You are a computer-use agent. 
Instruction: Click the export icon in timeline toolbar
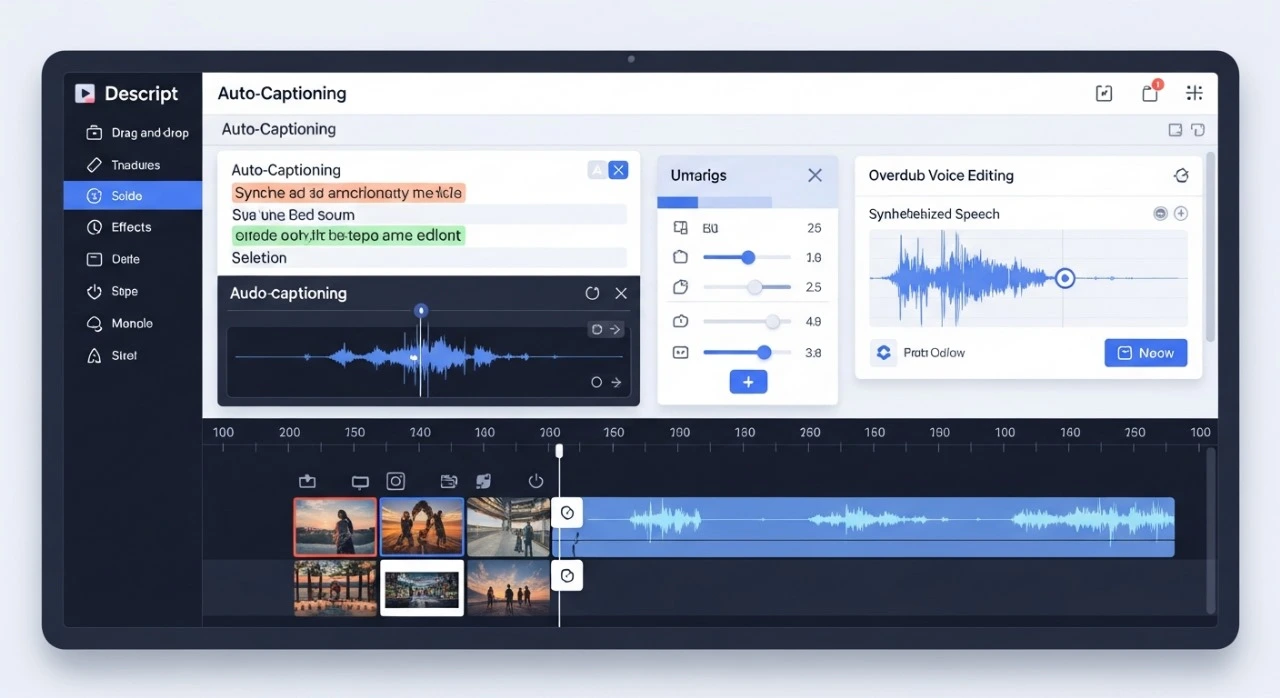click(x=307, y=481)
